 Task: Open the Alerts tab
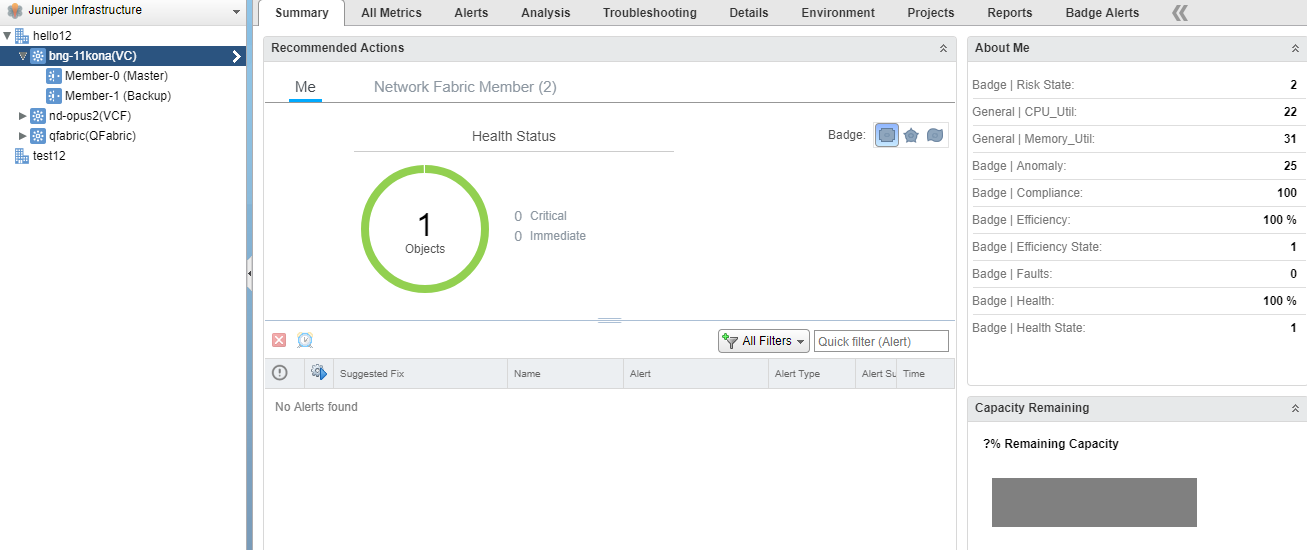coord(471,13)
